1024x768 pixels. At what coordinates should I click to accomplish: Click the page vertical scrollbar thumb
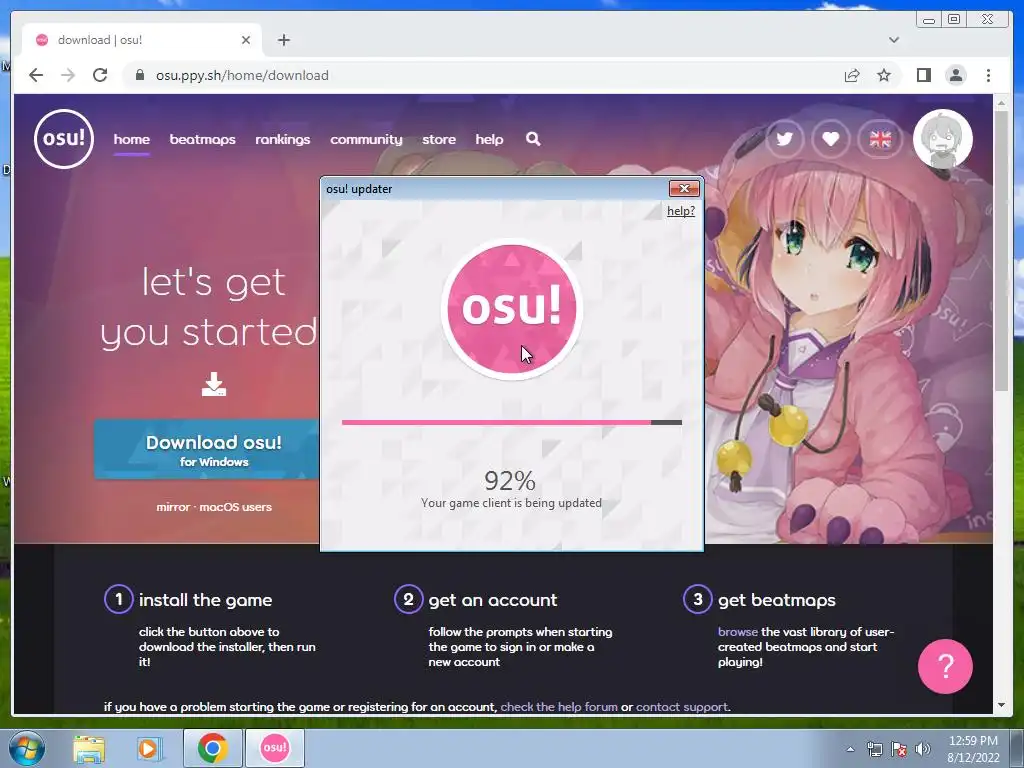[x=1001, y=251]
